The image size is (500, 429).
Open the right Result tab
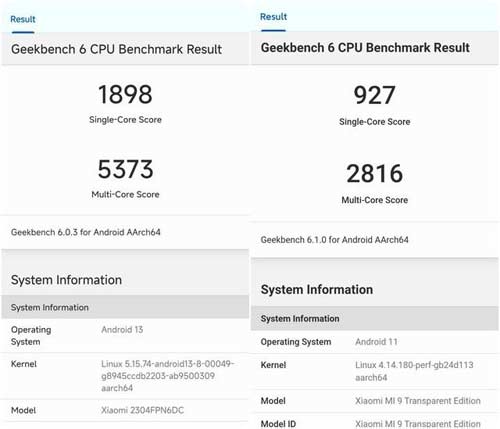click(273, 17)
